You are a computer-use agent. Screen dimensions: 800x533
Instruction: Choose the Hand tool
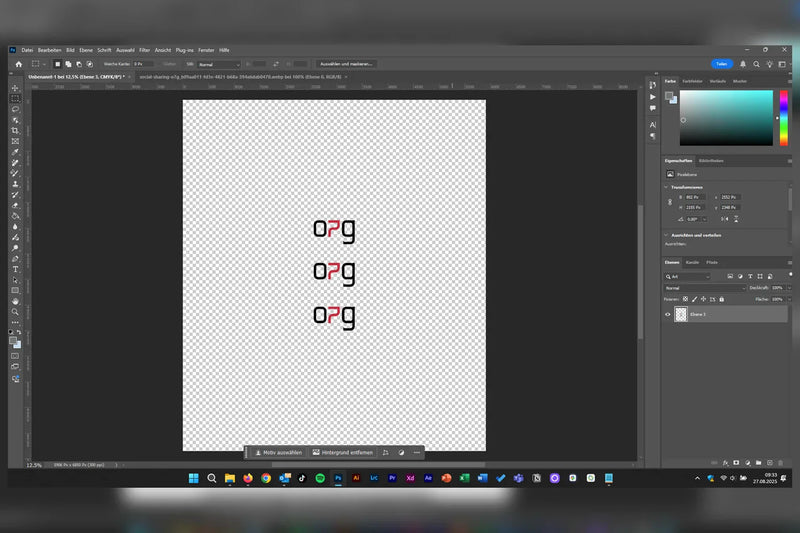15,301
